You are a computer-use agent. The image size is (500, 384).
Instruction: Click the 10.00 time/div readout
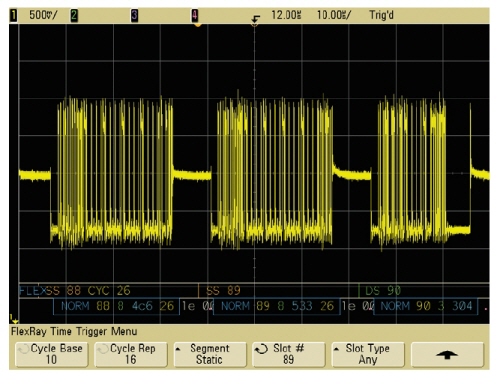[334, 15]
